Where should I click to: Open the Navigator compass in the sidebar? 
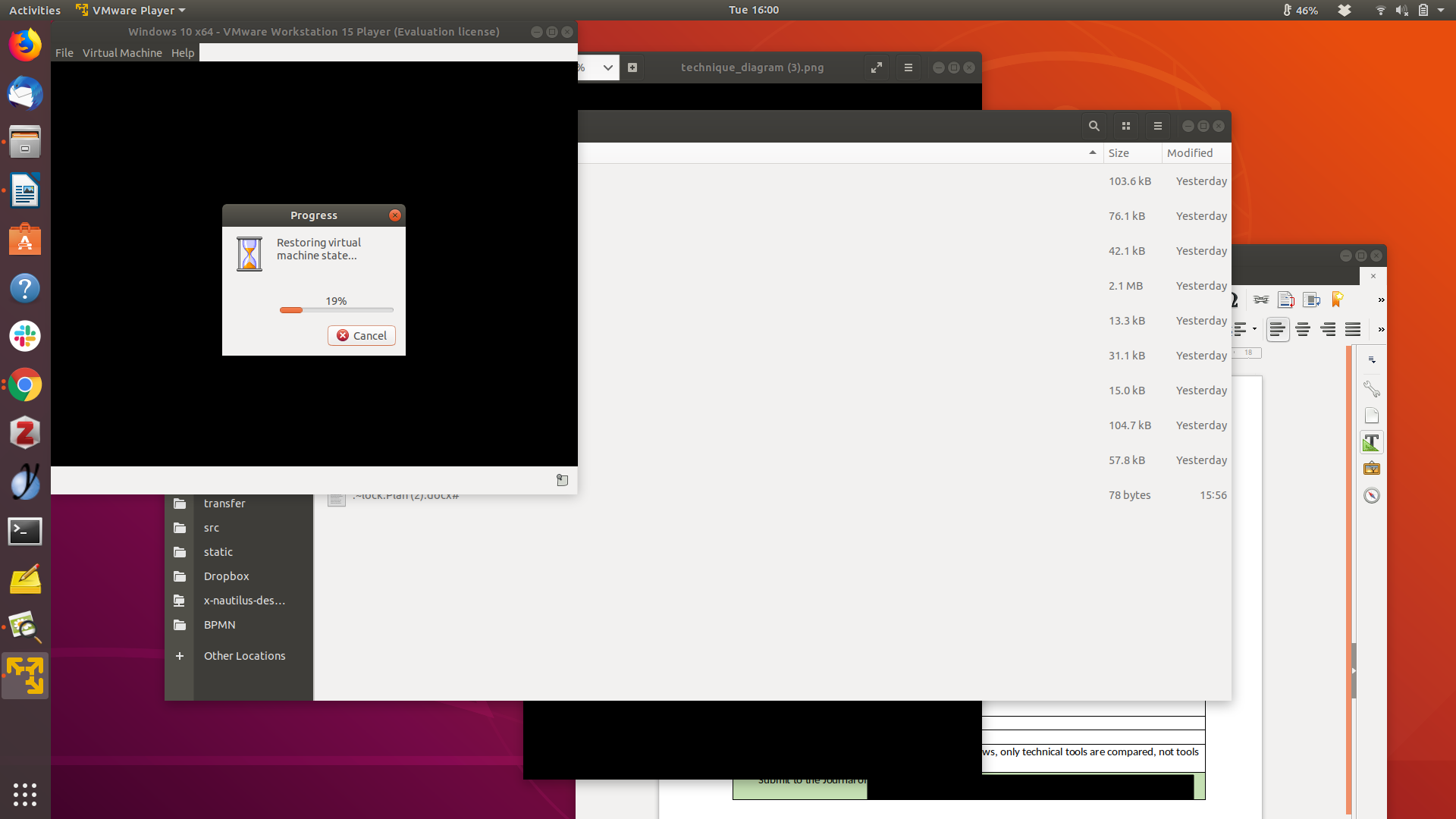click(x=1371, y=496)
